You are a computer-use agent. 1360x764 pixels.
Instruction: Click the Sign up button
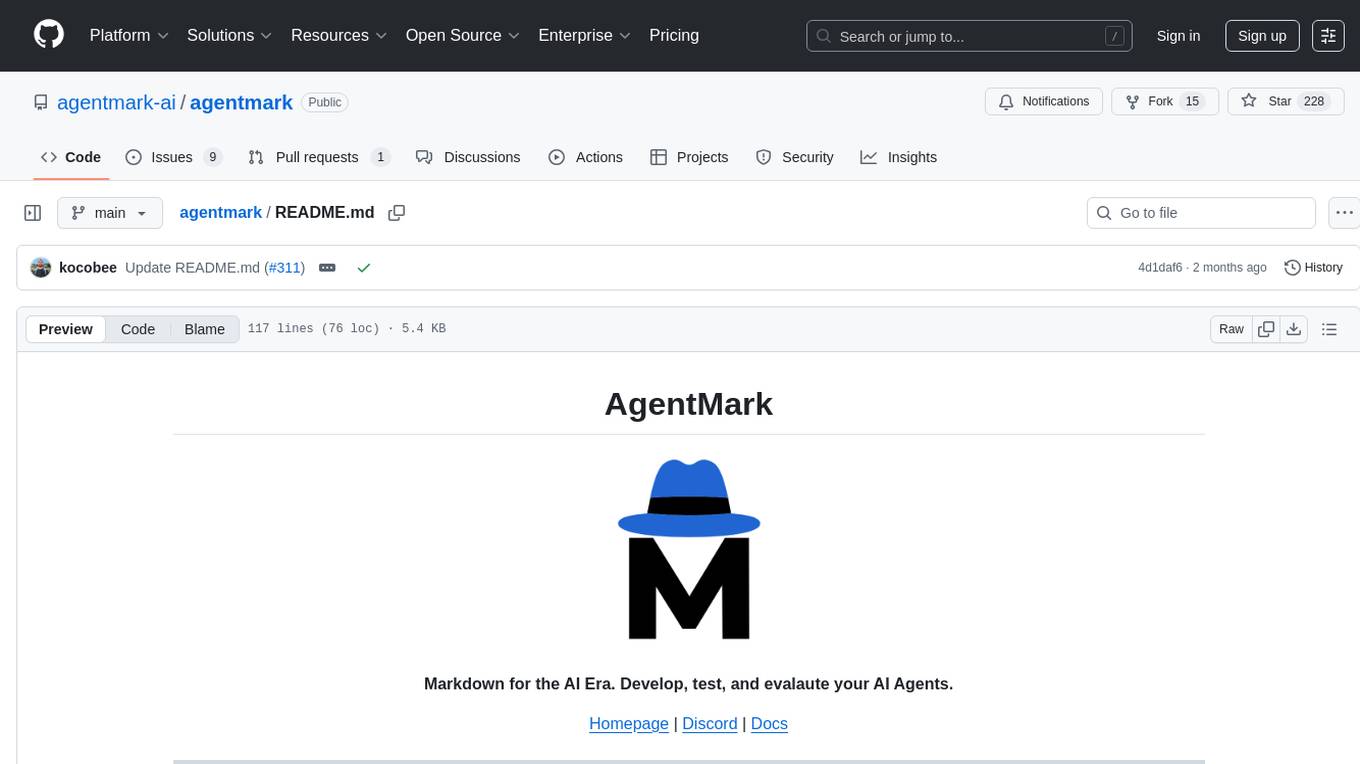[1262, 36]
